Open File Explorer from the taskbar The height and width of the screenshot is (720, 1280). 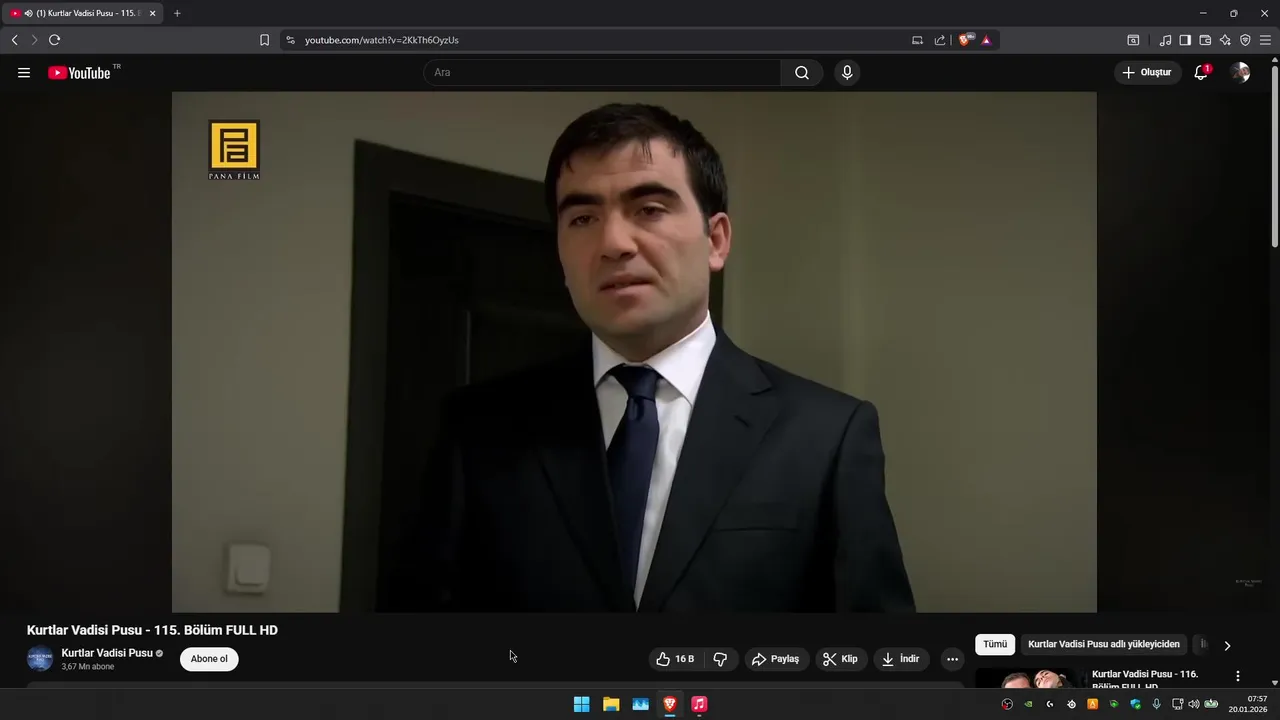tap(611, 704)
